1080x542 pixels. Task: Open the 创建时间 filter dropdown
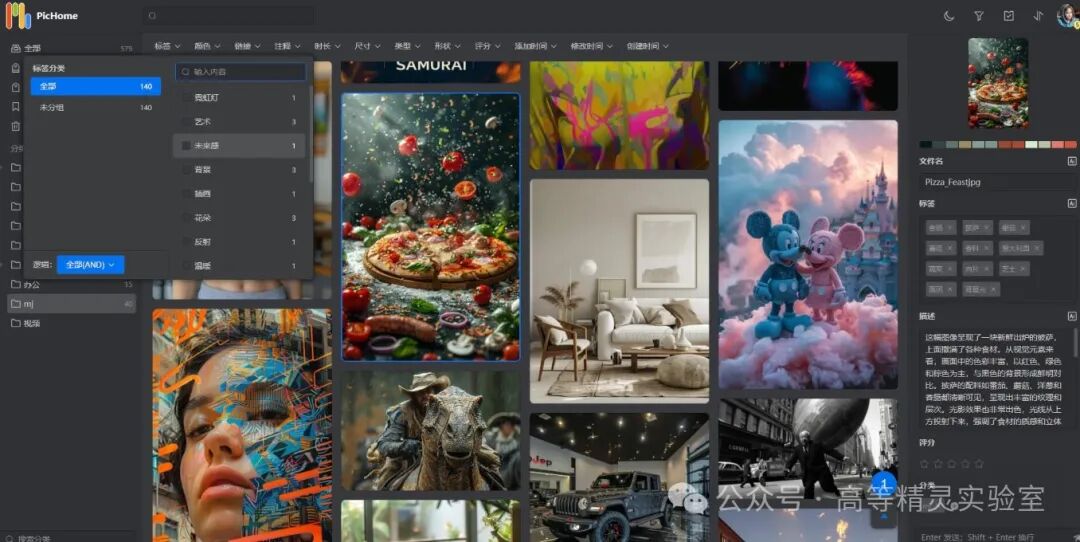[x=647, y=46]
